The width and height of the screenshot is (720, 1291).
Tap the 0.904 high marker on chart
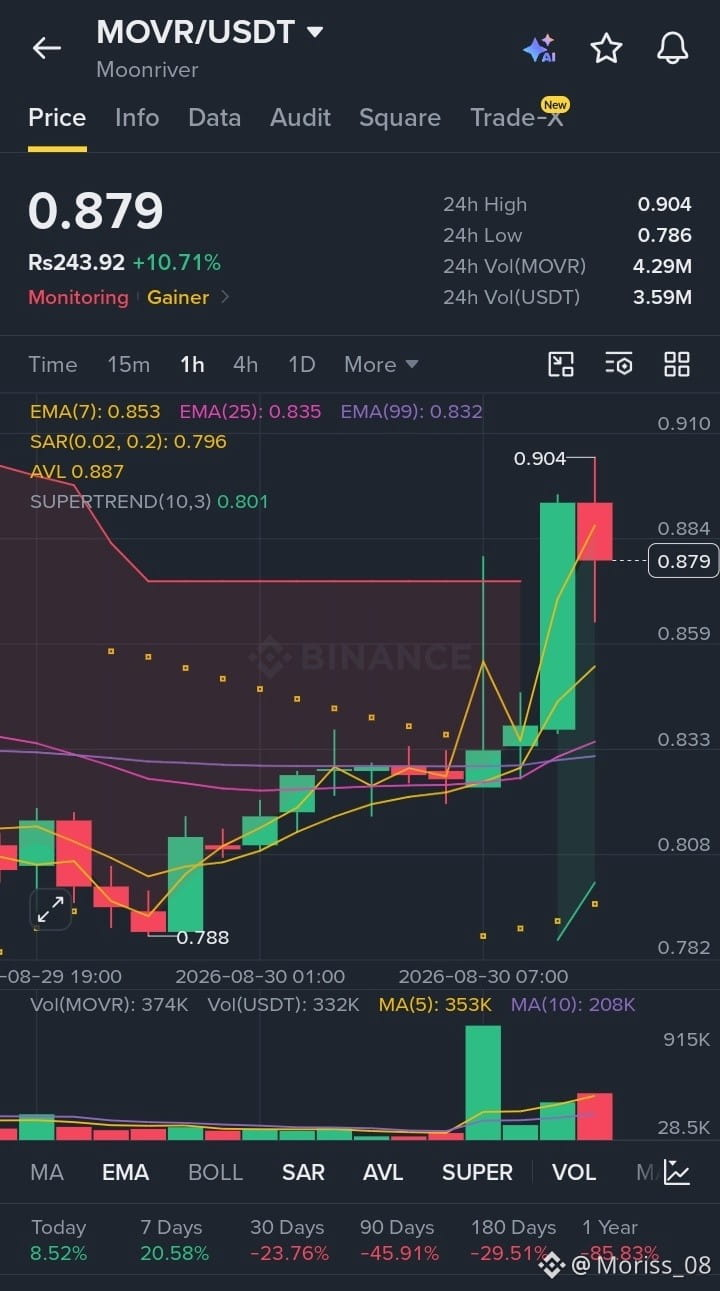pos(540,458)
